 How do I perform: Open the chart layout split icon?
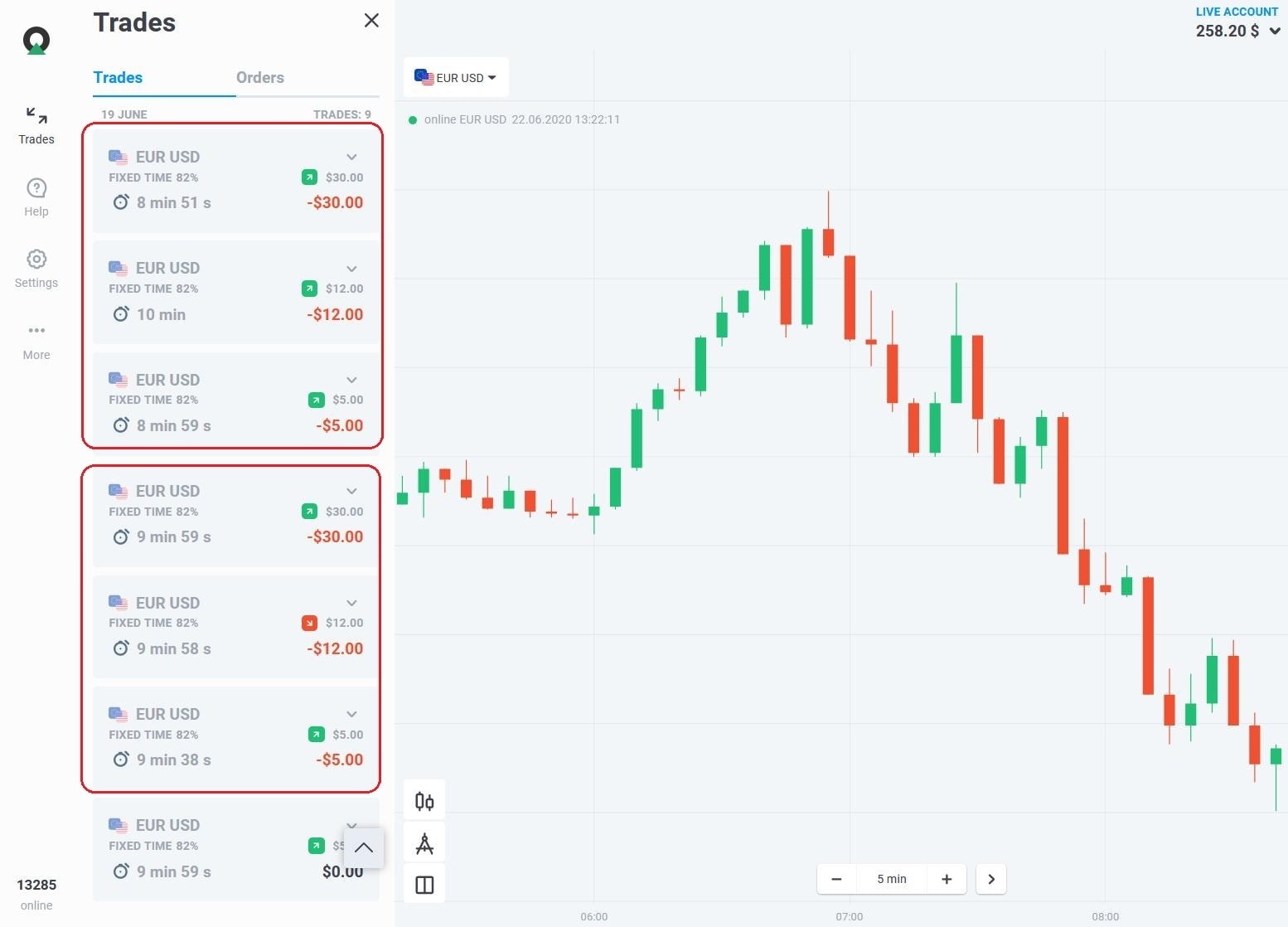coord(424,885)
